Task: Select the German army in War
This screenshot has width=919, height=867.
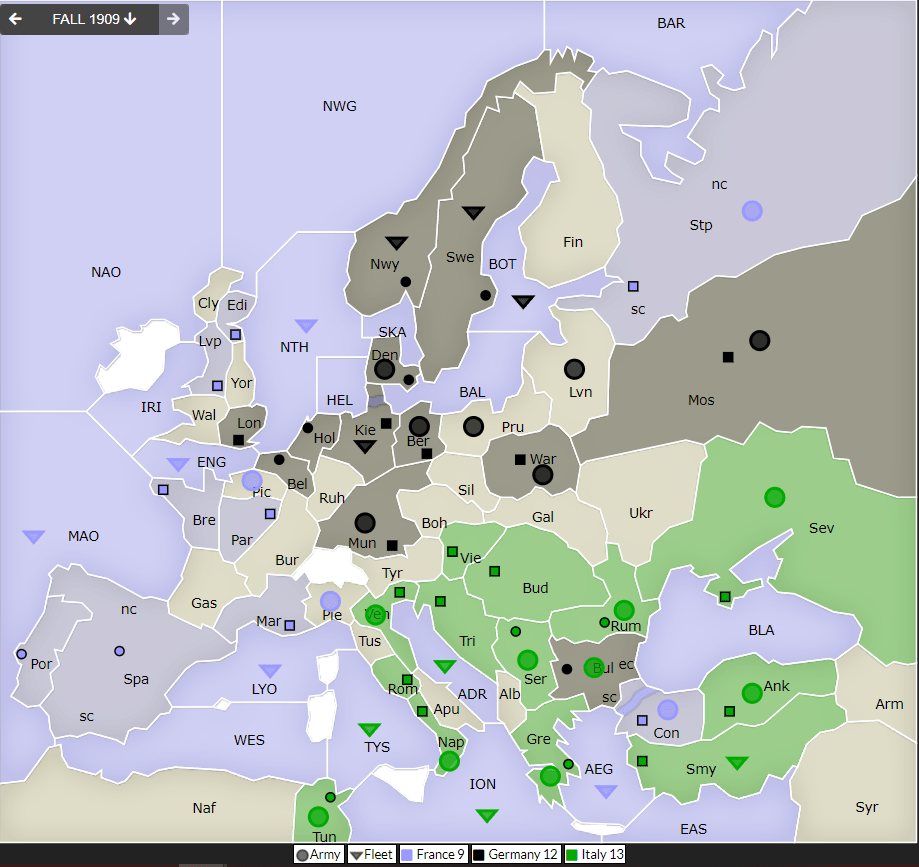Action: [543, 474]
